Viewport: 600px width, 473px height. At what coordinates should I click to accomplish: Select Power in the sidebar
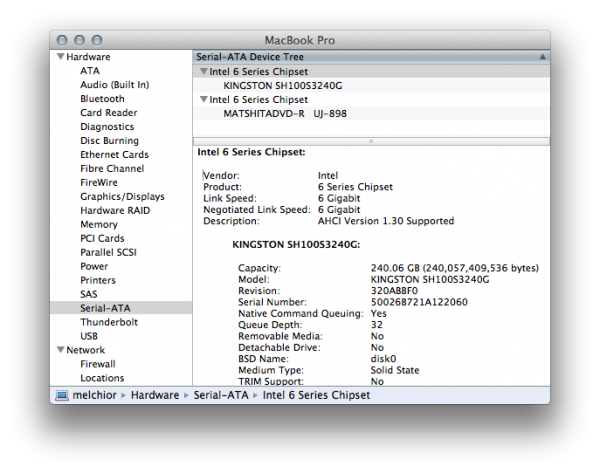point(94,266)
